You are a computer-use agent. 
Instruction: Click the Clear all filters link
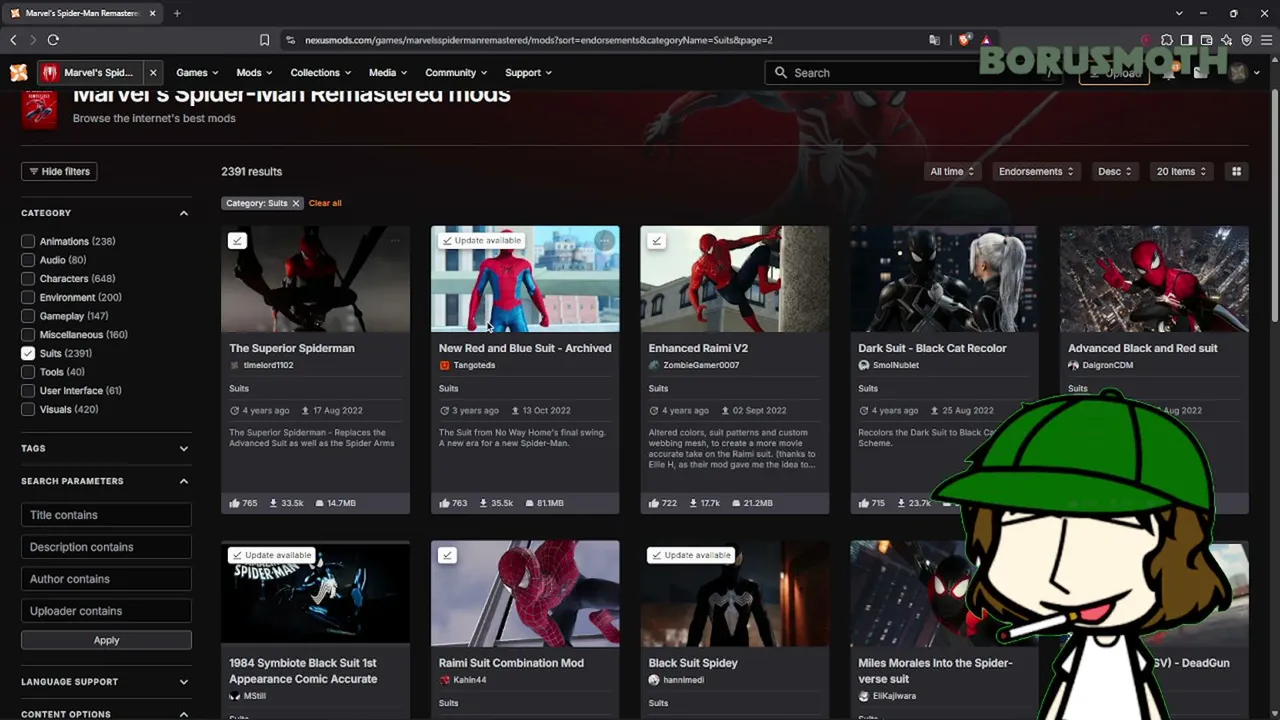point(325,203)
